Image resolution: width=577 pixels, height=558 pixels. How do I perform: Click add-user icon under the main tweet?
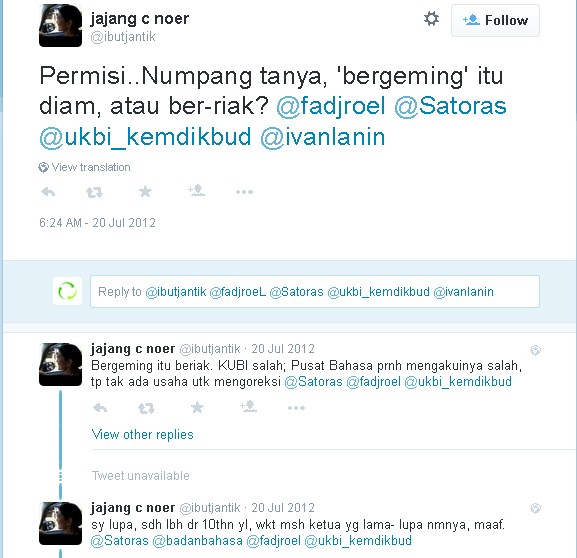196,191
